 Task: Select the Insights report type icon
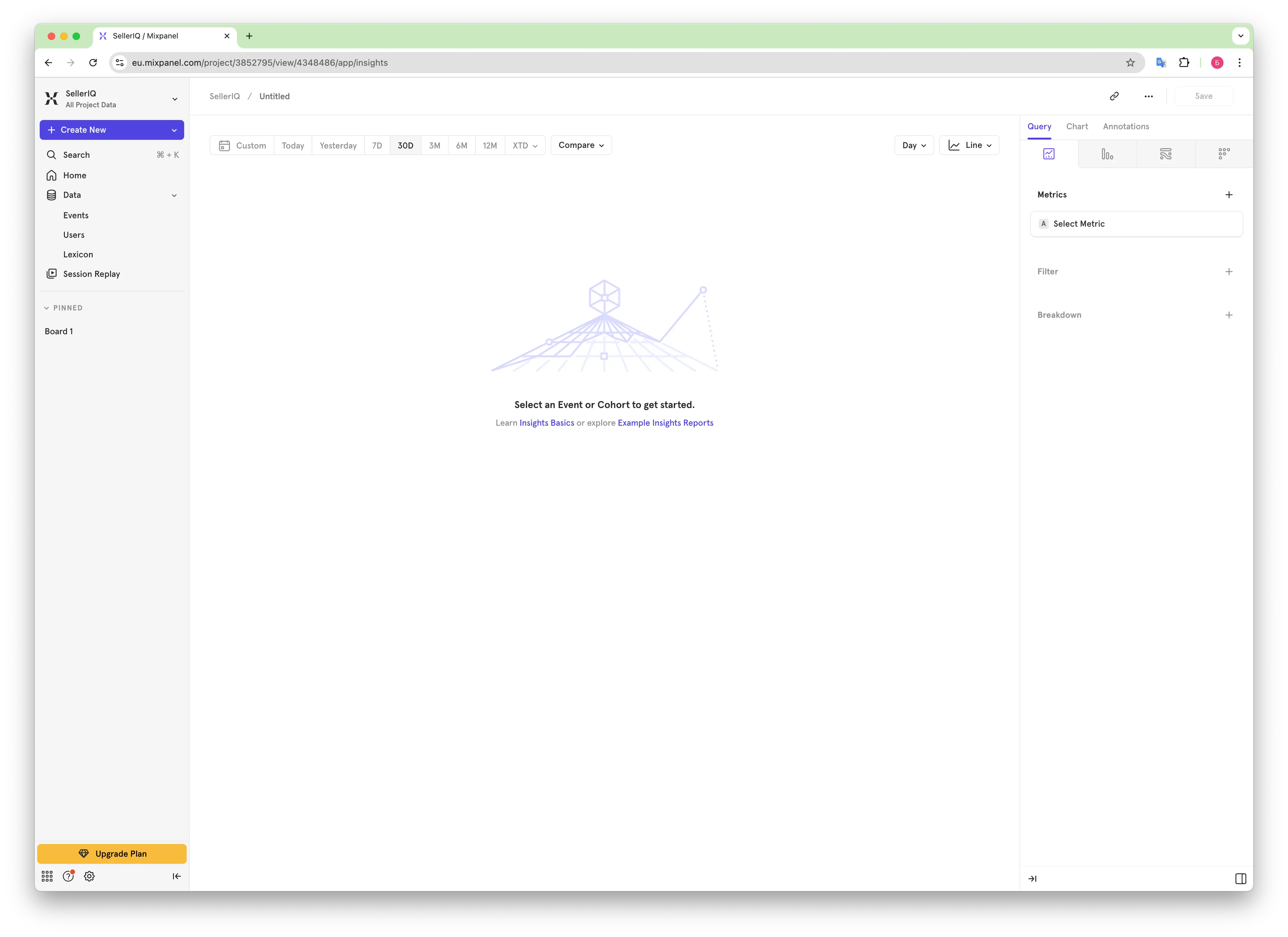pyautogui.click(x=1048, y=154)
